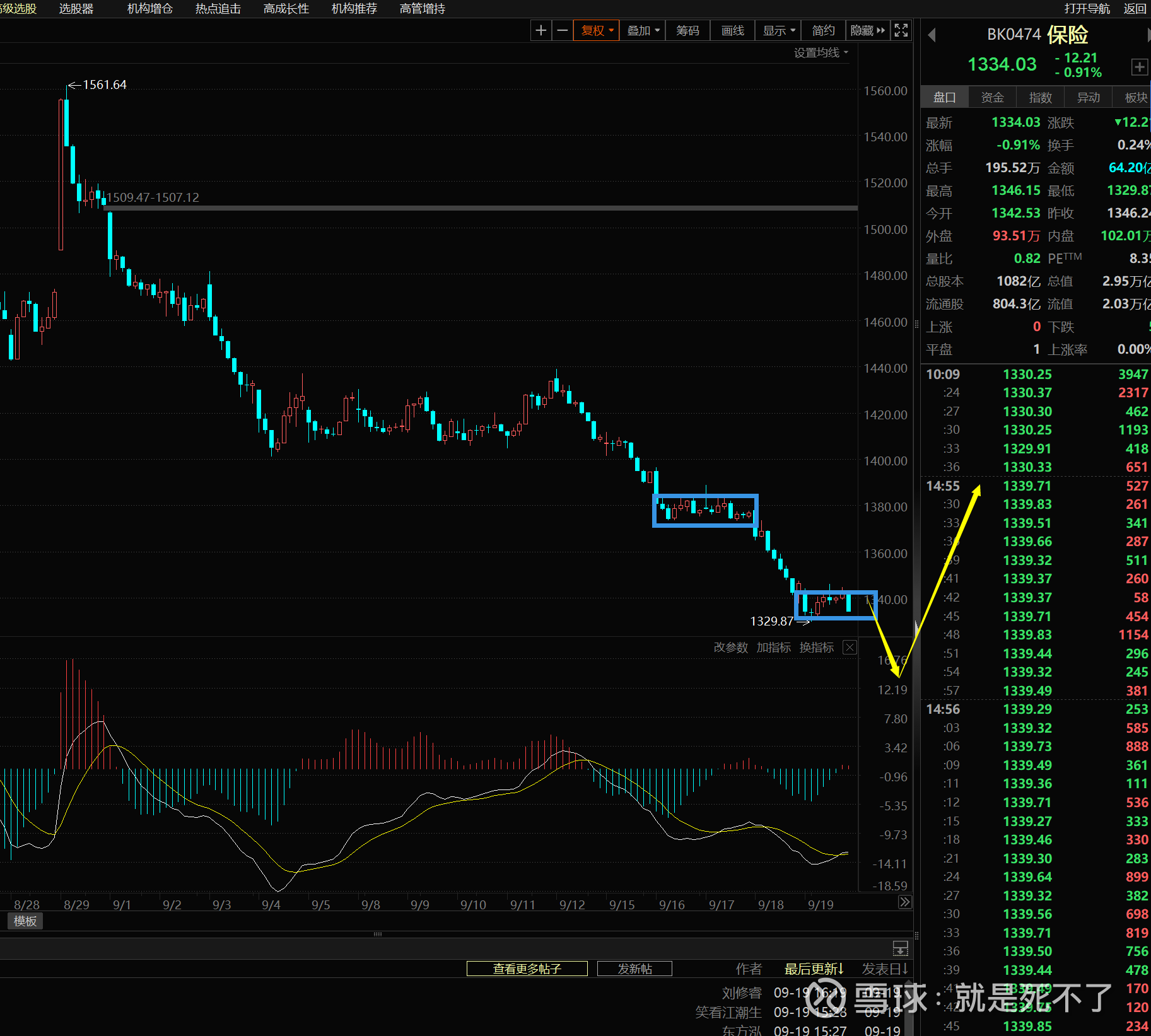
Task: Open the 叠加 overlay dropdown
Action: pyautogui.click(x=643, y=30)
